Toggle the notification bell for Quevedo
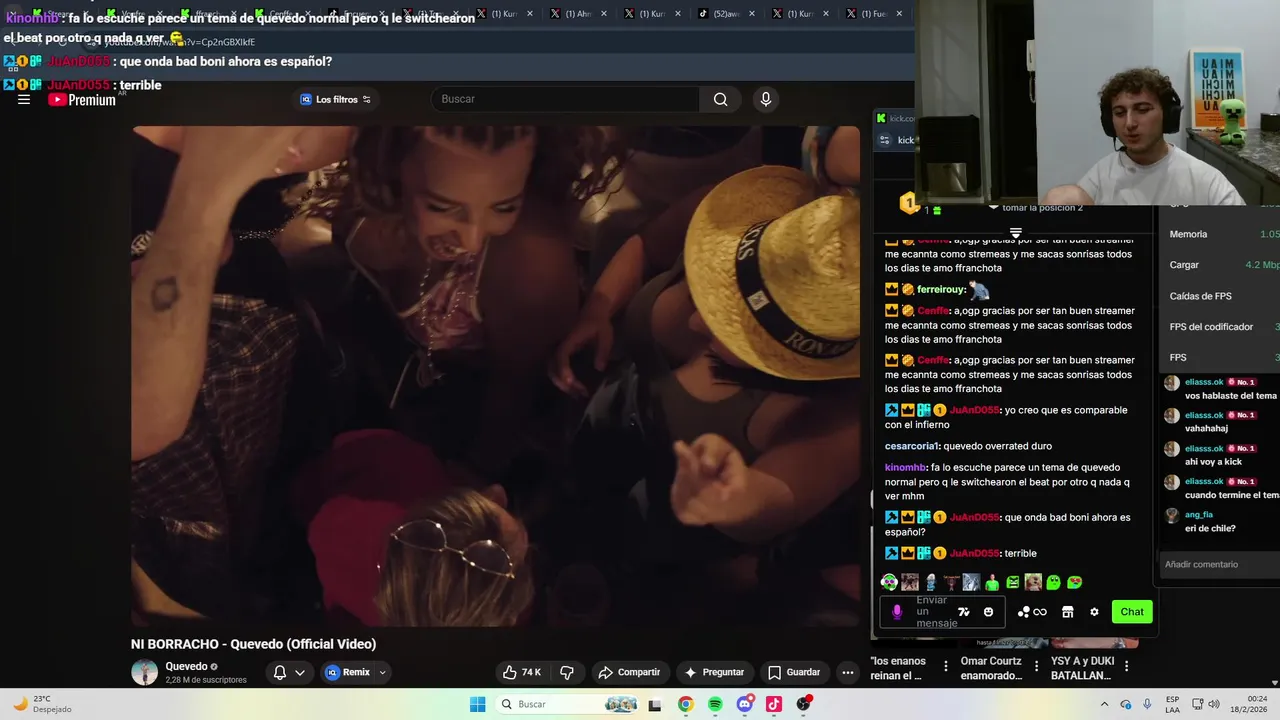This screenshot has width=1280, height=720. [280, 673]
